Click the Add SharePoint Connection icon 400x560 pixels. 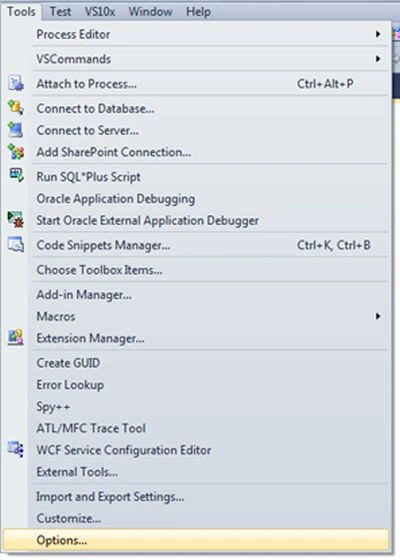[x=16, y=151]
